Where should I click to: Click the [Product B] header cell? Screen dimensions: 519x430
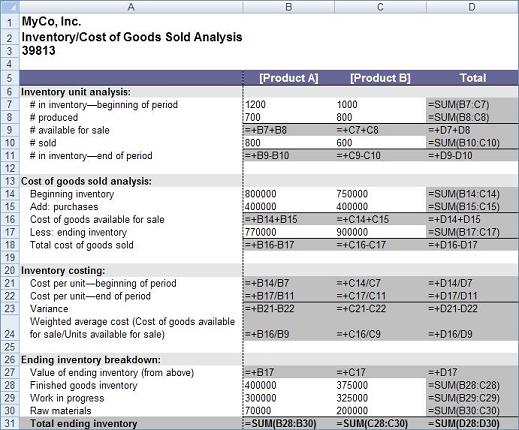[x=380, y=78]
